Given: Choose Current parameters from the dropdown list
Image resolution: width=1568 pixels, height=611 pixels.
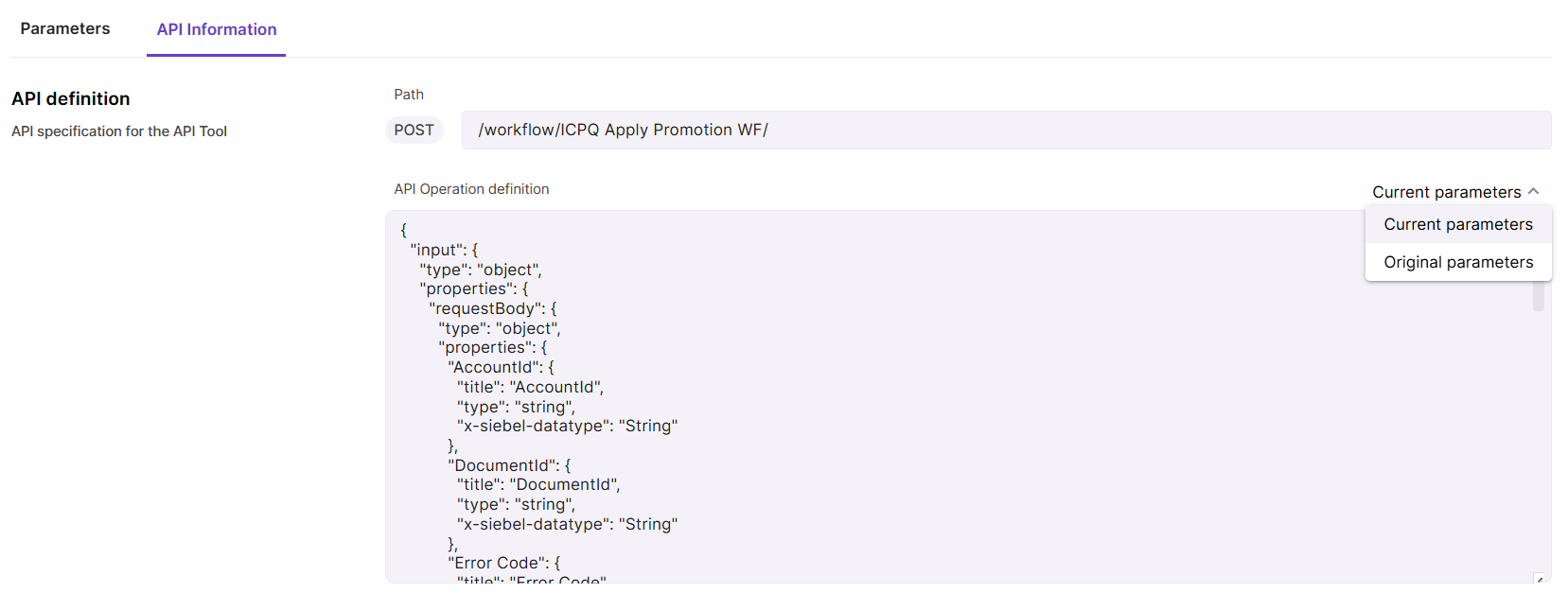Looking at the screenshot, I should (1457, 224).
